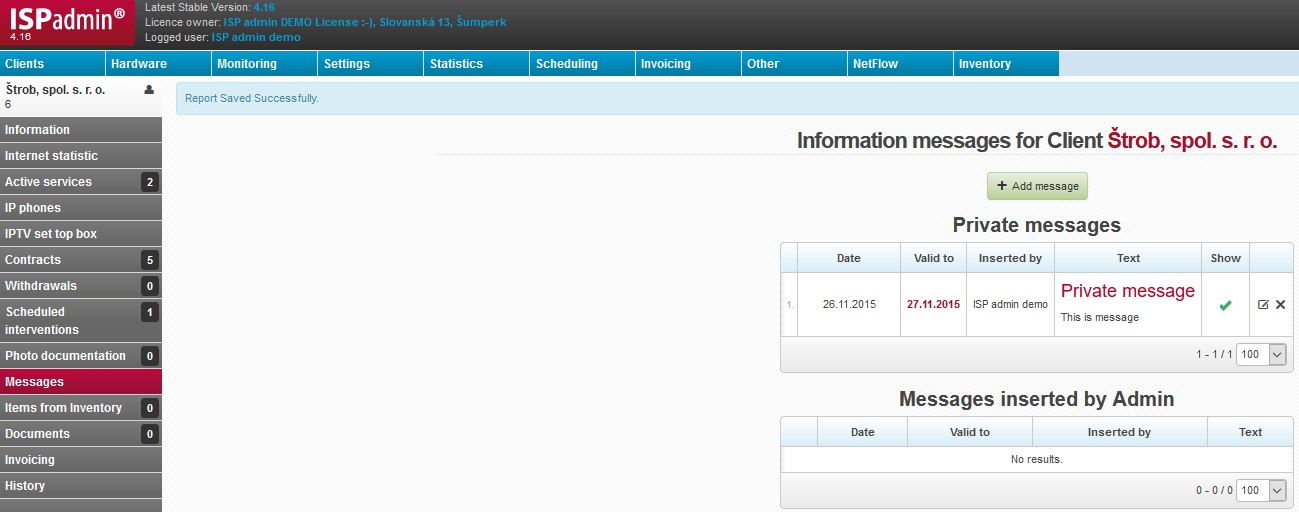
Task: Click the red 27.11.2015 valid-to date
Action: coord(933,304)
